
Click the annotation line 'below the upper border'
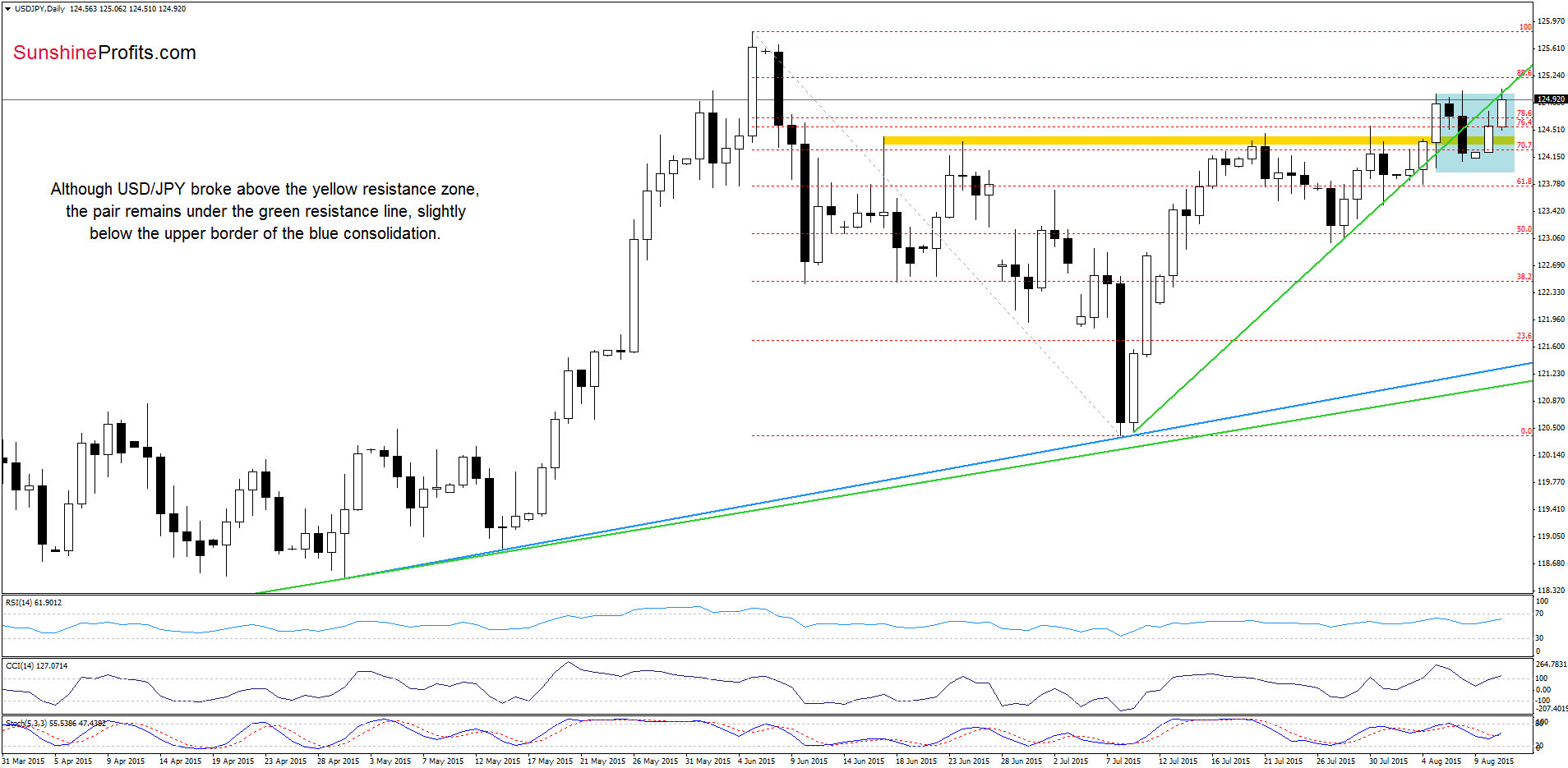point(265,234)
